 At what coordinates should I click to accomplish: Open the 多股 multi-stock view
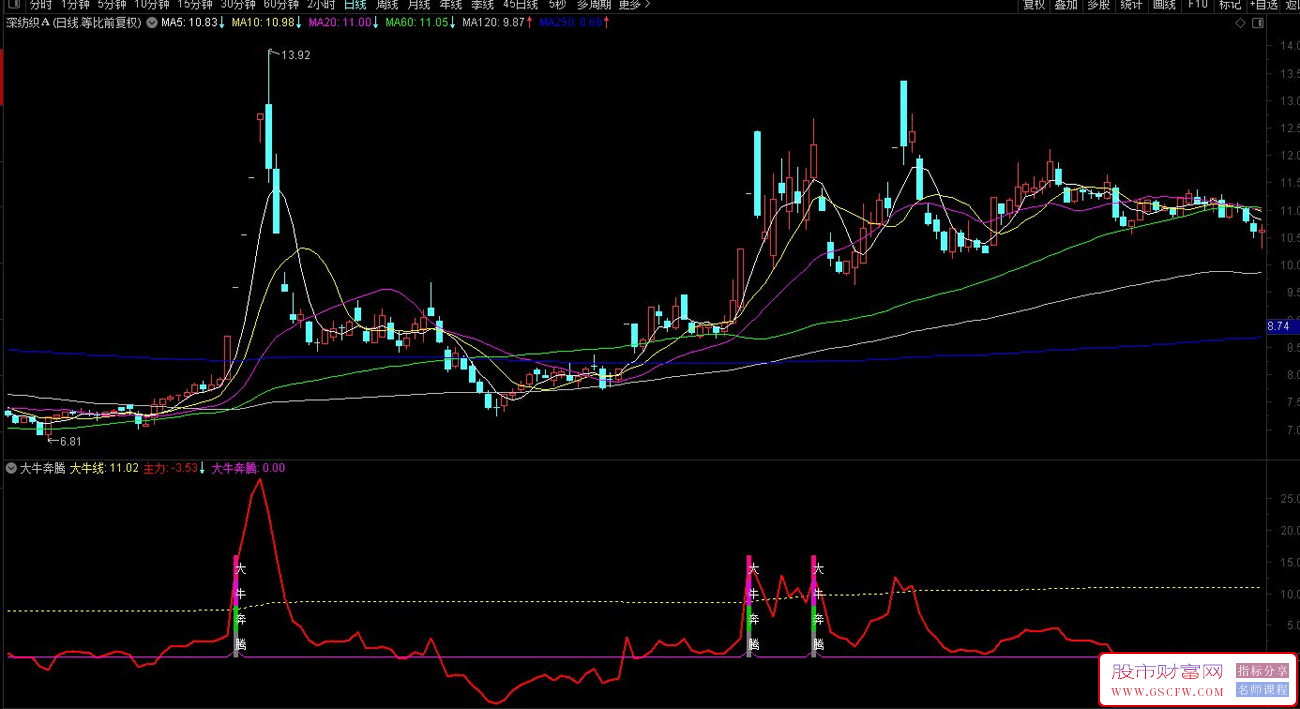click(x=1099, y=5)
